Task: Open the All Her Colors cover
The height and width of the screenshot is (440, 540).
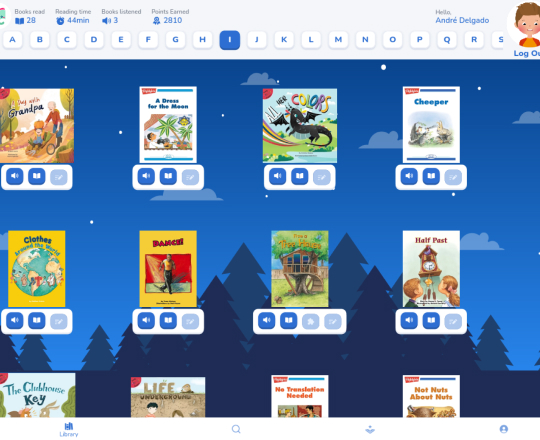Action: pyautogui.click(x=300, y=126)
